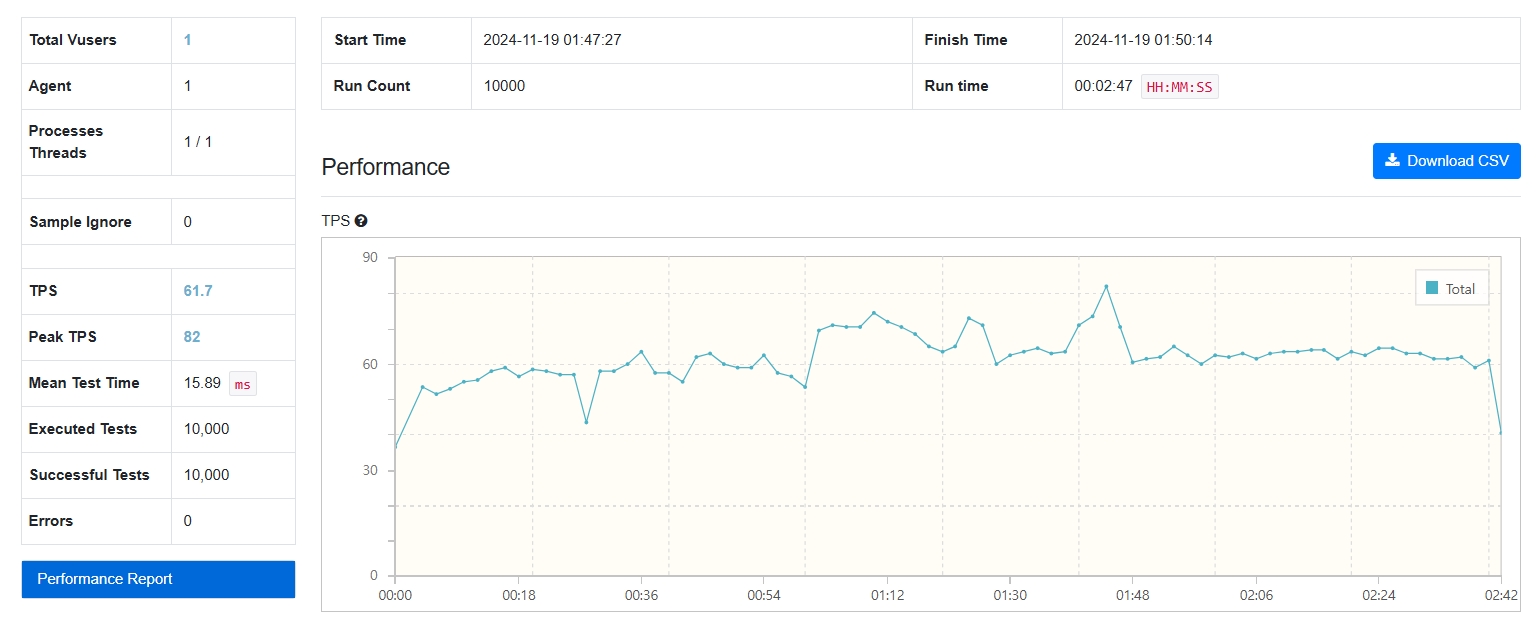This screenshot has width=1537, height=631.
Task: Click the final lowest data point at chart end
Action: pyautogui.click(x=1501, y=432)
